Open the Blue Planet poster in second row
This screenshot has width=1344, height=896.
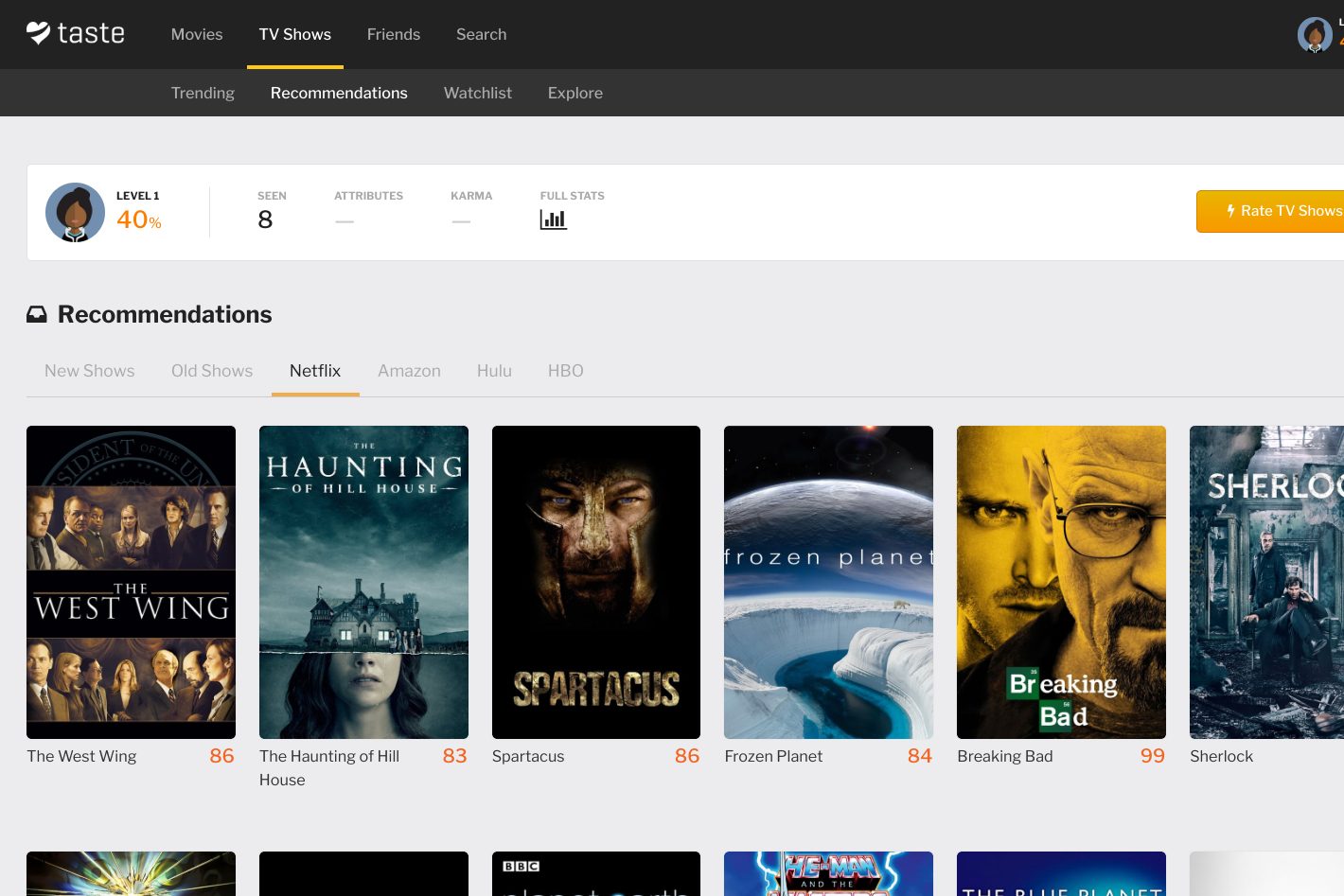tap(1061, 873)
